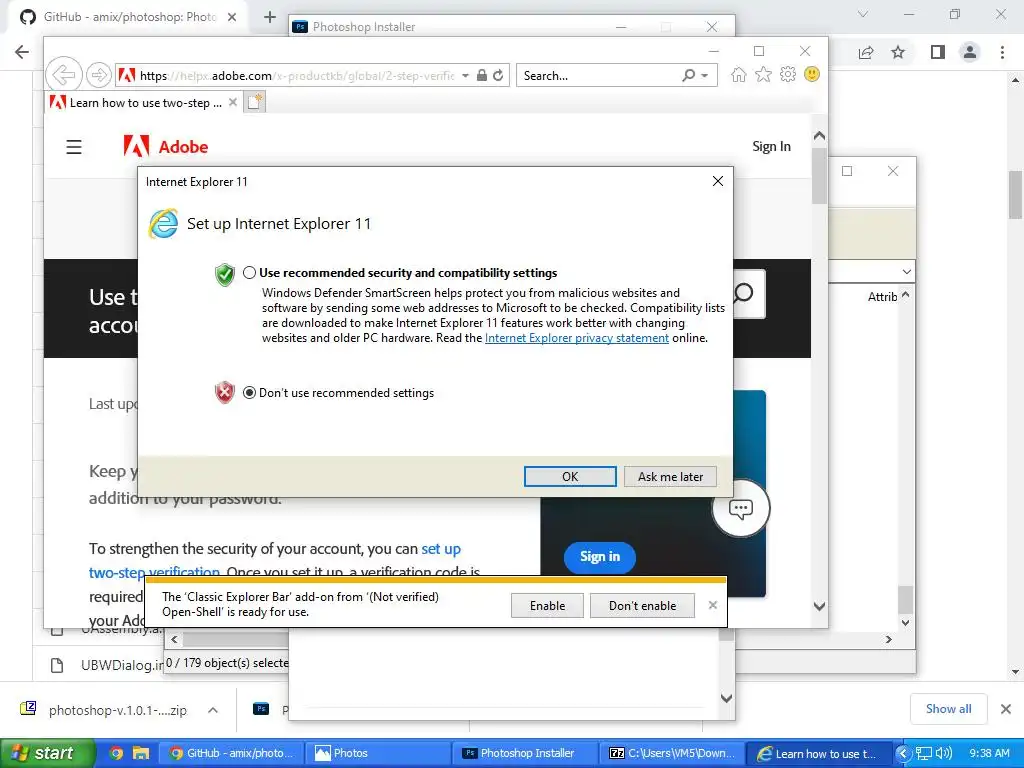
Task: Close the Set up Internet Explorer 11 dialog
Action: tap(717, 181)
